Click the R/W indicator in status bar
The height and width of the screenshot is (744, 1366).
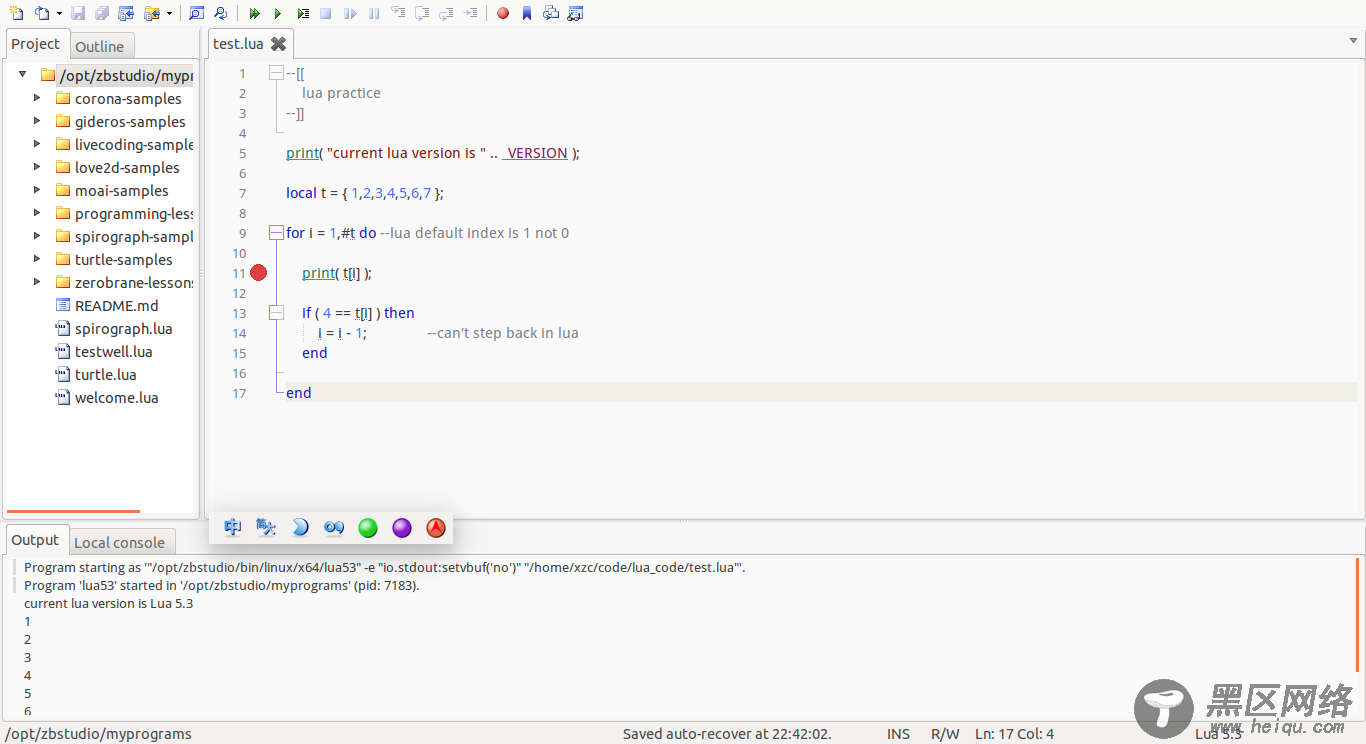click(x=945, y=734)
